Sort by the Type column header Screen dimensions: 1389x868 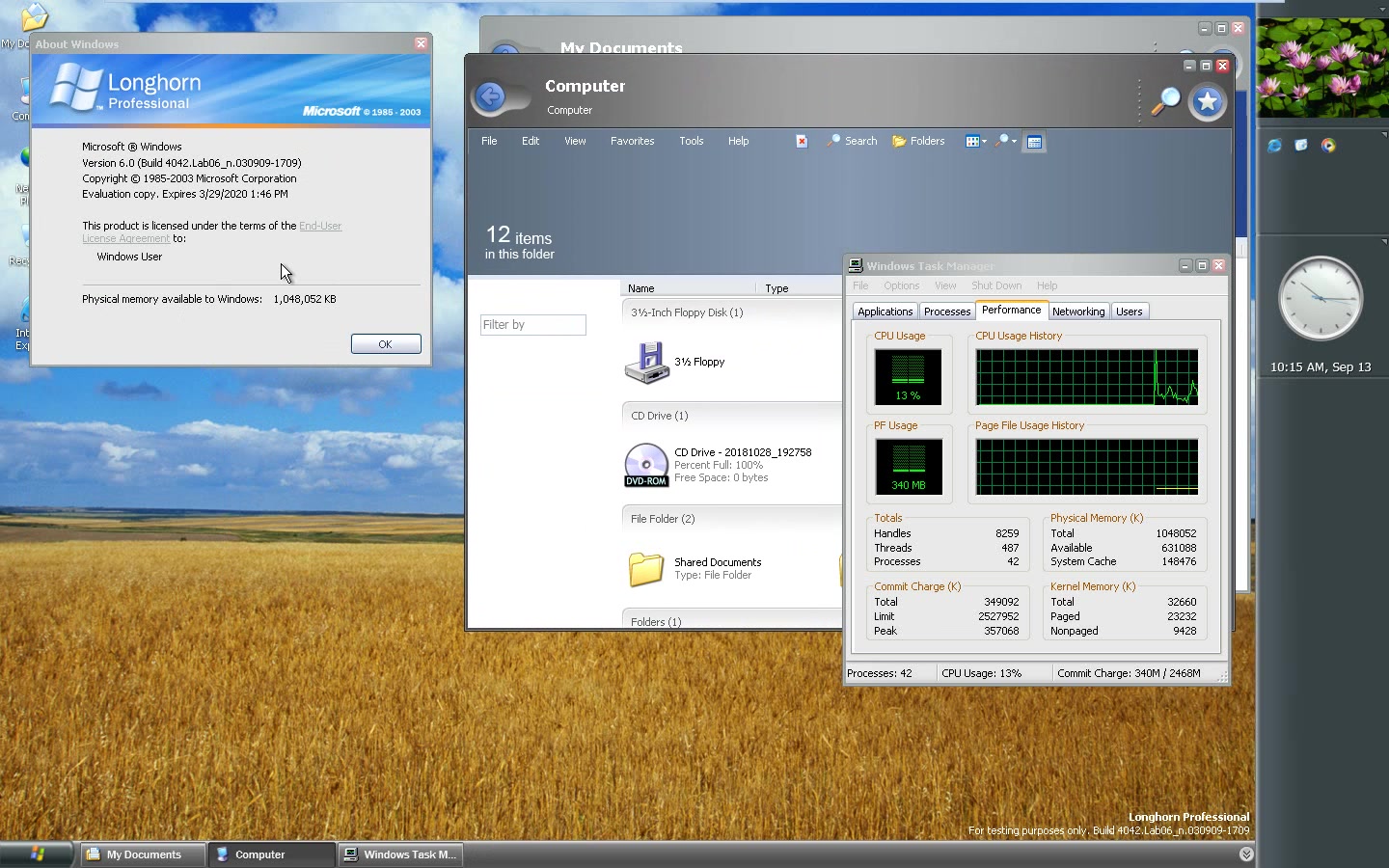point(800,287)
